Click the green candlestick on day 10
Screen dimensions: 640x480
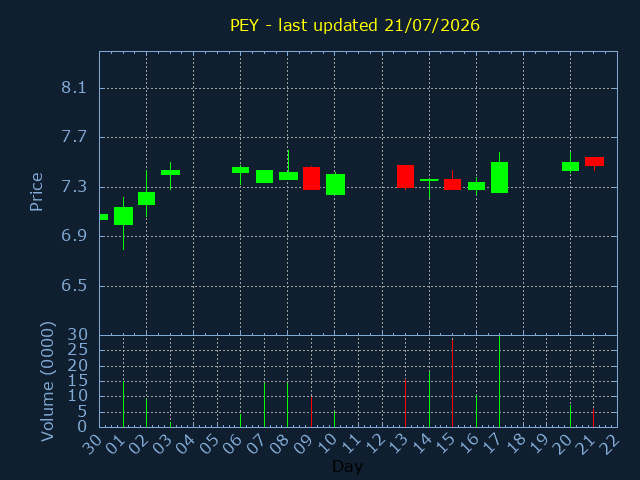pos(335,184)
